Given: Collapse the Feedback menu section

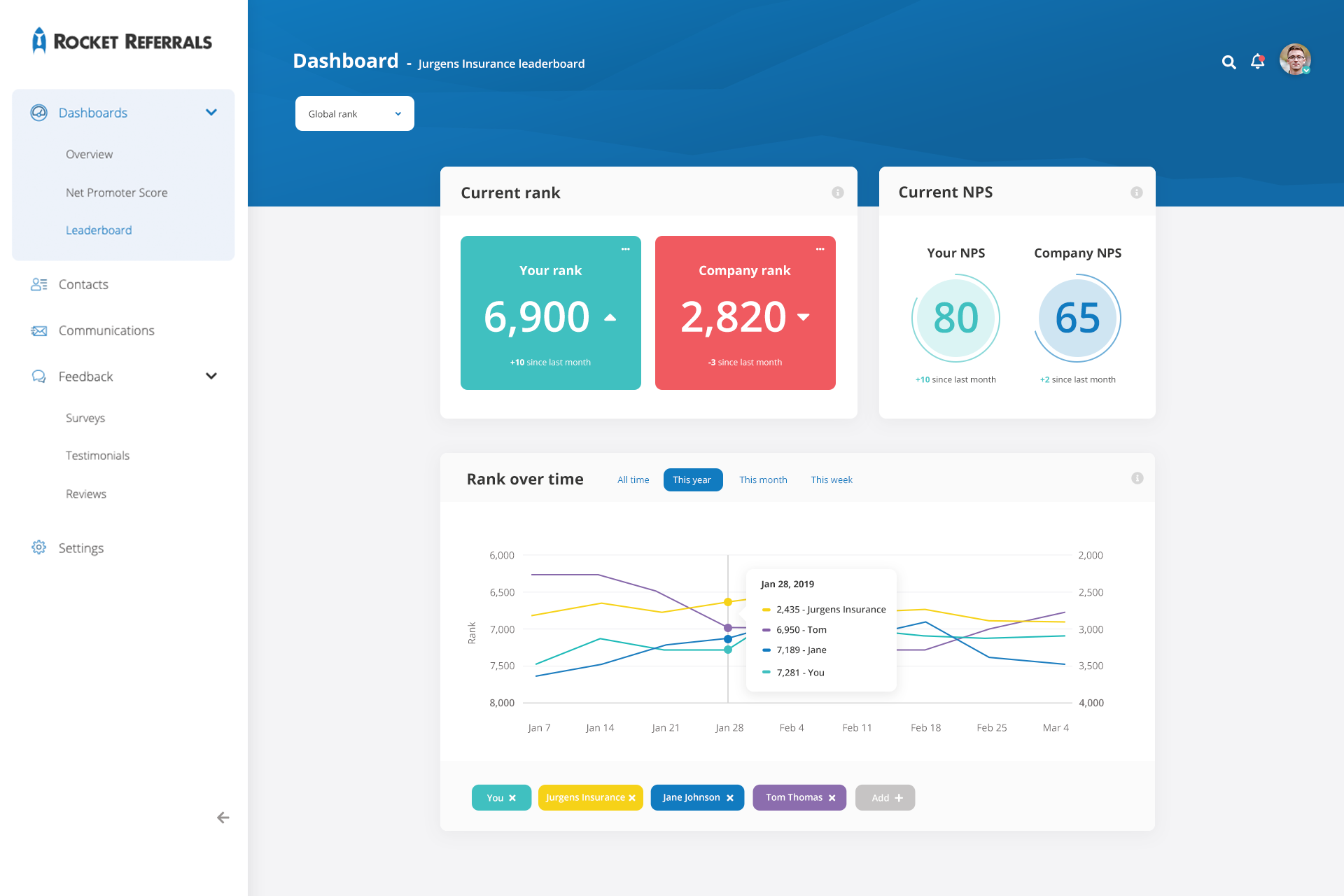Looking at the screenshot, I should pyautogui.click(x=211, y=376).
